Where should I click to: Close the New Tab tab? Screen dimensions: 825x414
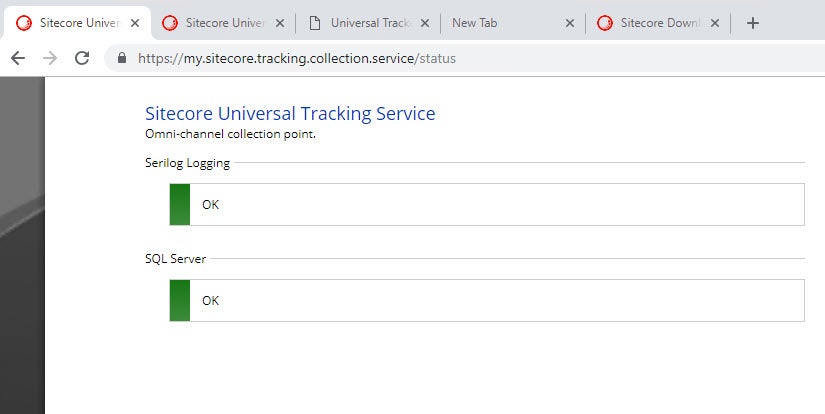[570, 23]
